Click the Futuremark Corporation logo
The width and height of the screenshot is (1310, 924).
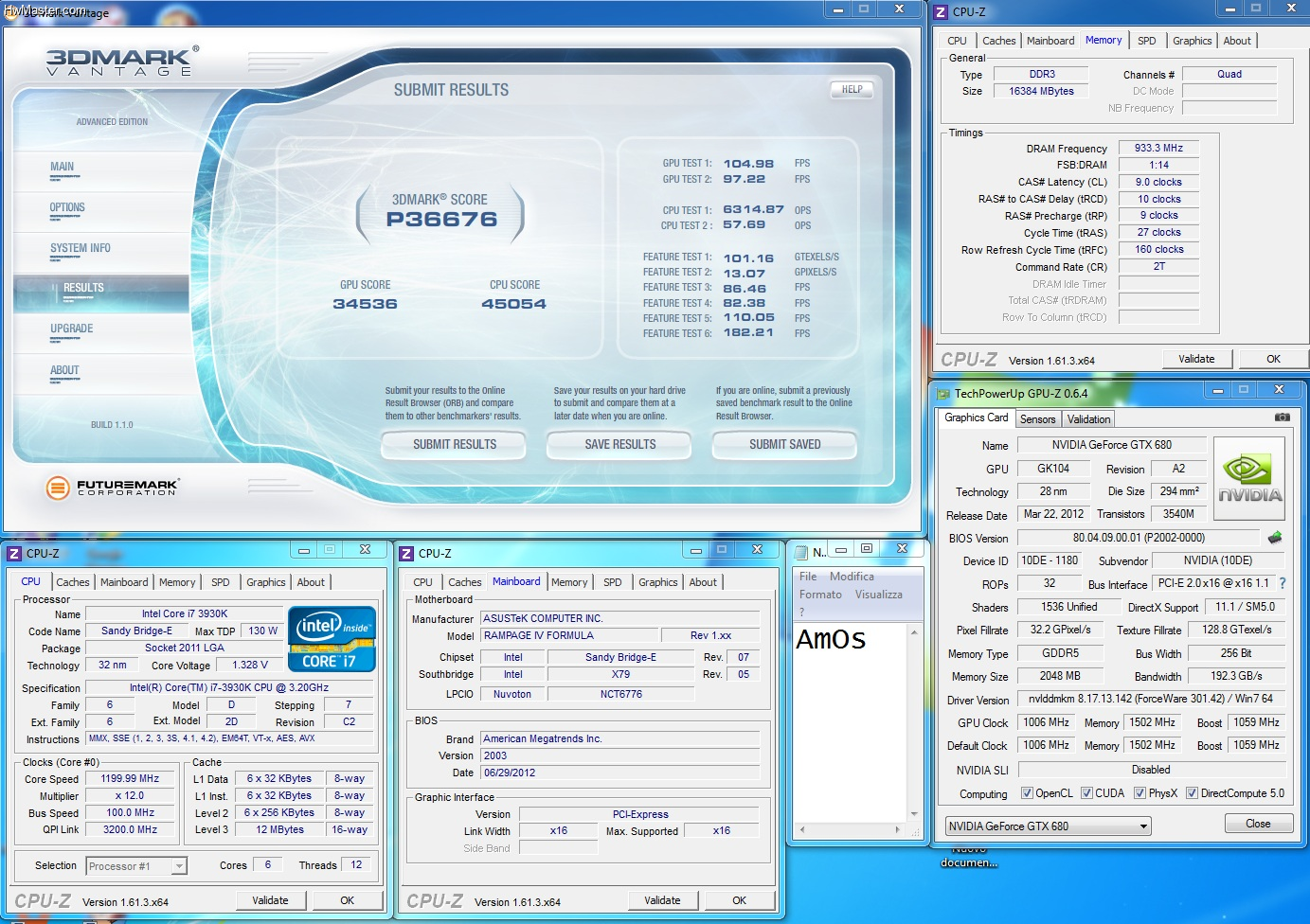(x=113, y=488)
